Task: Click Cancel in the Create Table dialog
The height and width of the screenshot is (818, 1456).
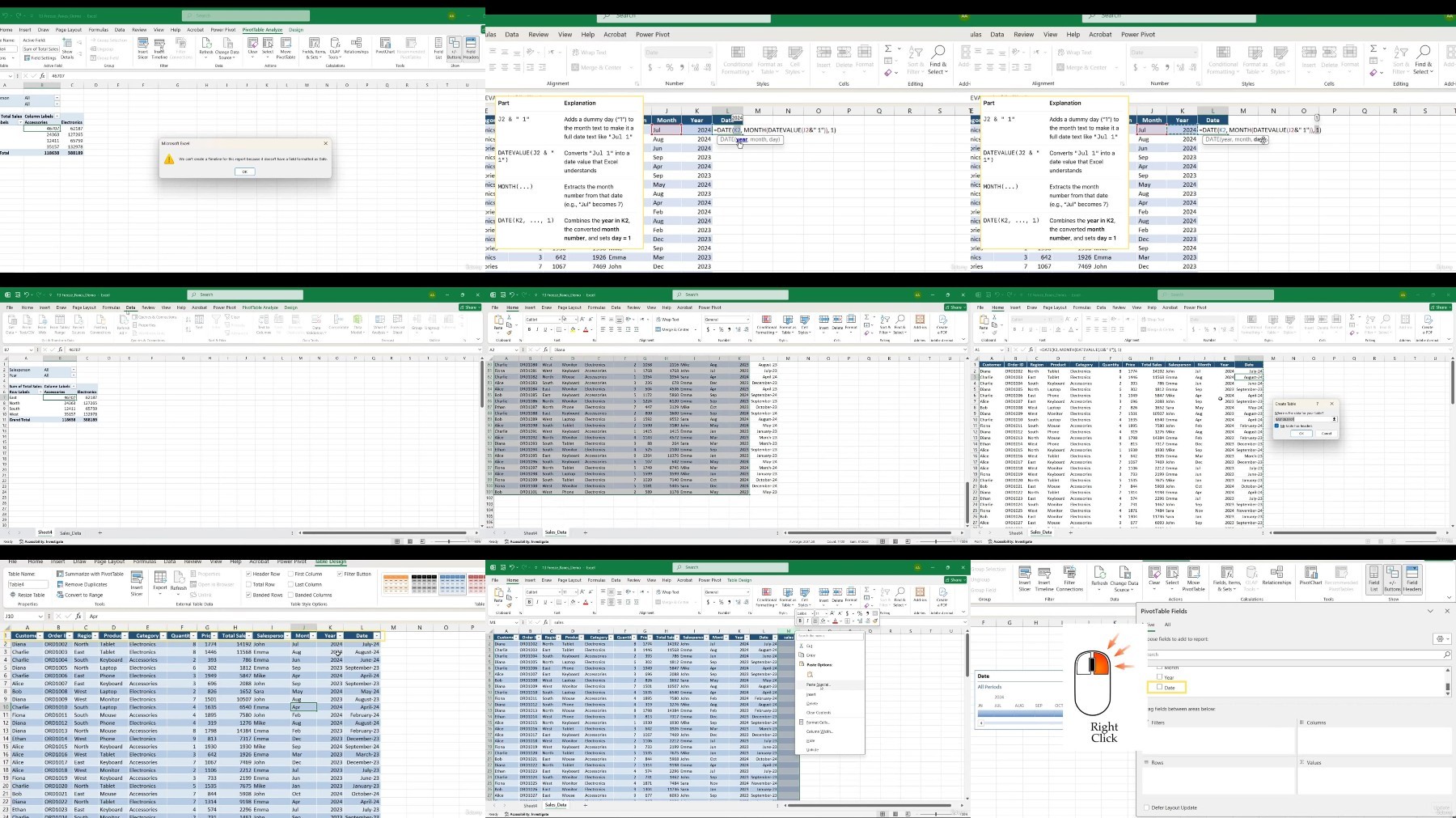Action: click(x=1327, y=434)
